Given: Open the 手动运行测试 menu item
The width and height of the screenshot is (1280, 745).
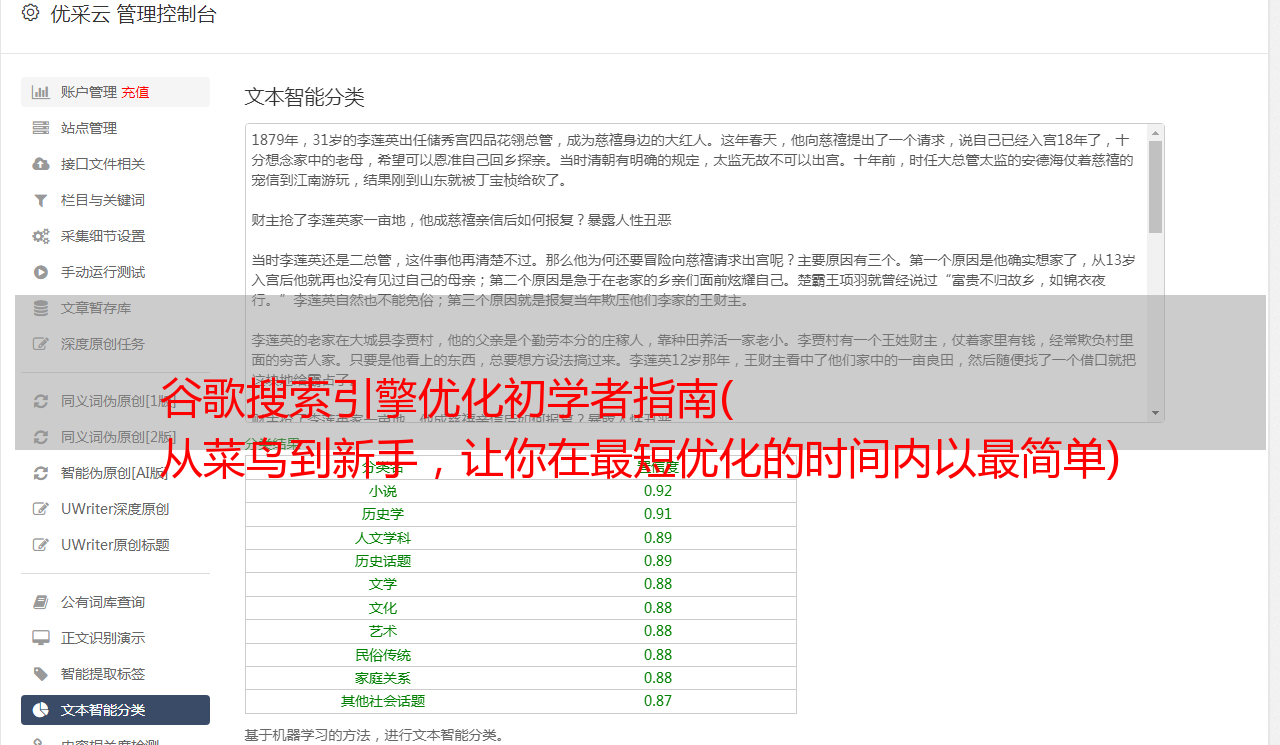Looking at the screenshot, I should pyautogui.click(x=115, y=272).
